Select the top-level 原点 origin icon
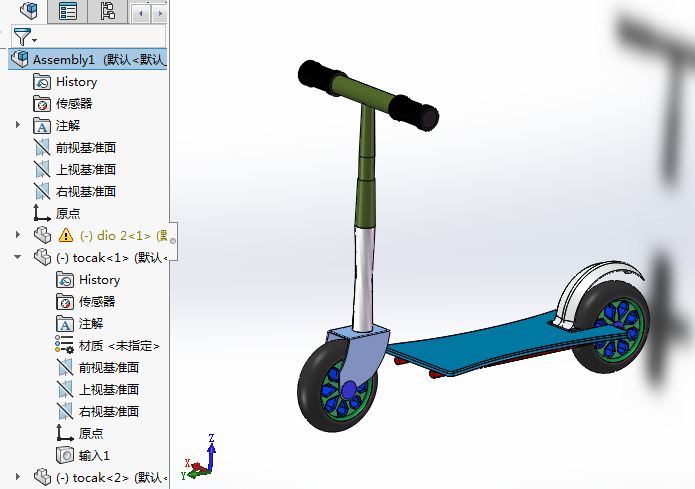The width and height of the screenshot is (695, 489). point(42,213)
